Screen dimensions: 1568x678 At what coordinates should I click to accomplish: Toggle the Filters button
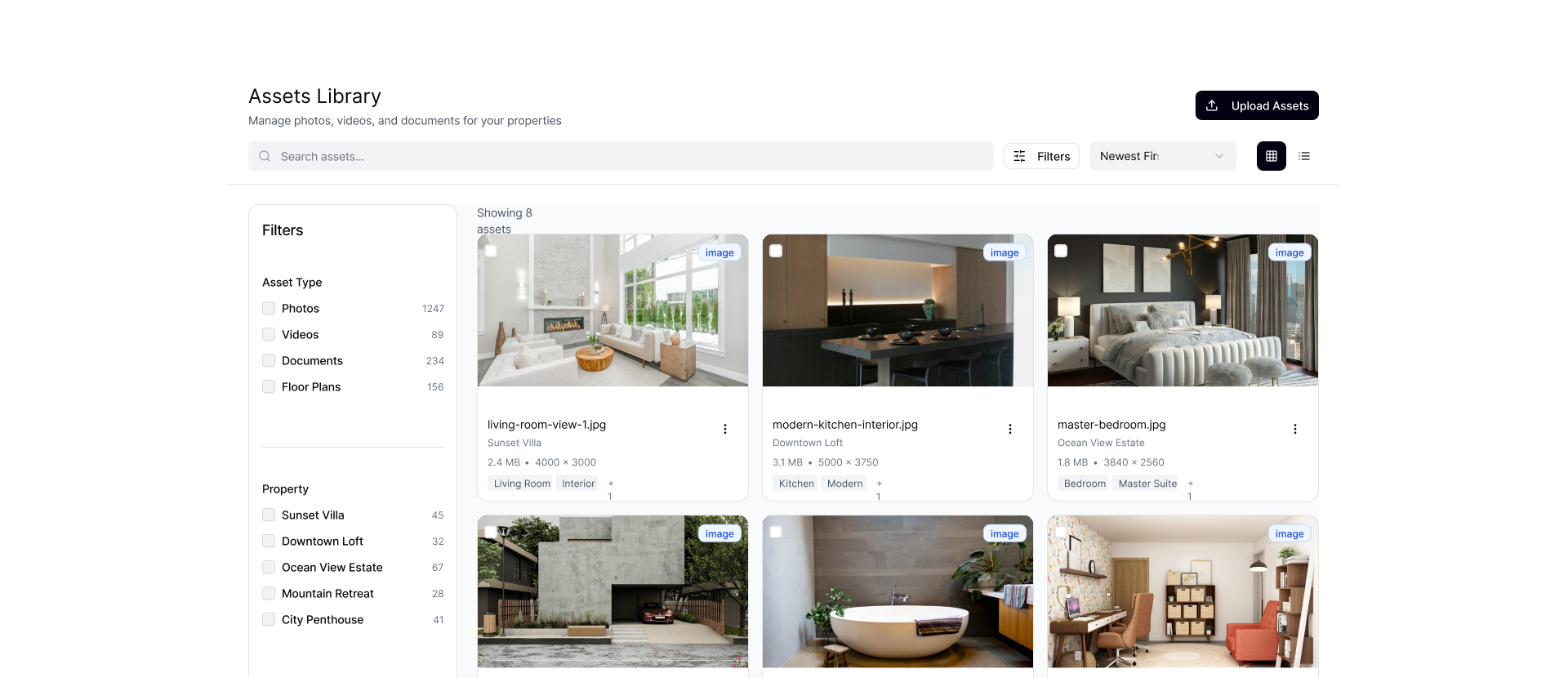1041,156
